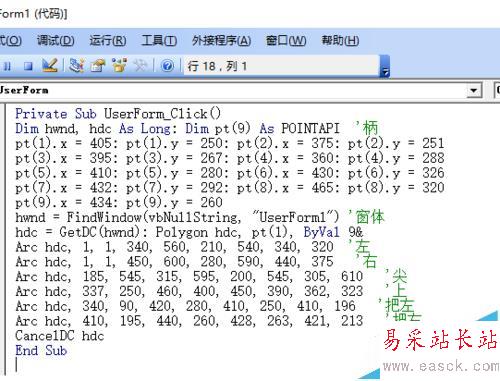
Task: Click the Private Sub UserForm_Click() line
Action: coord(118,114)
